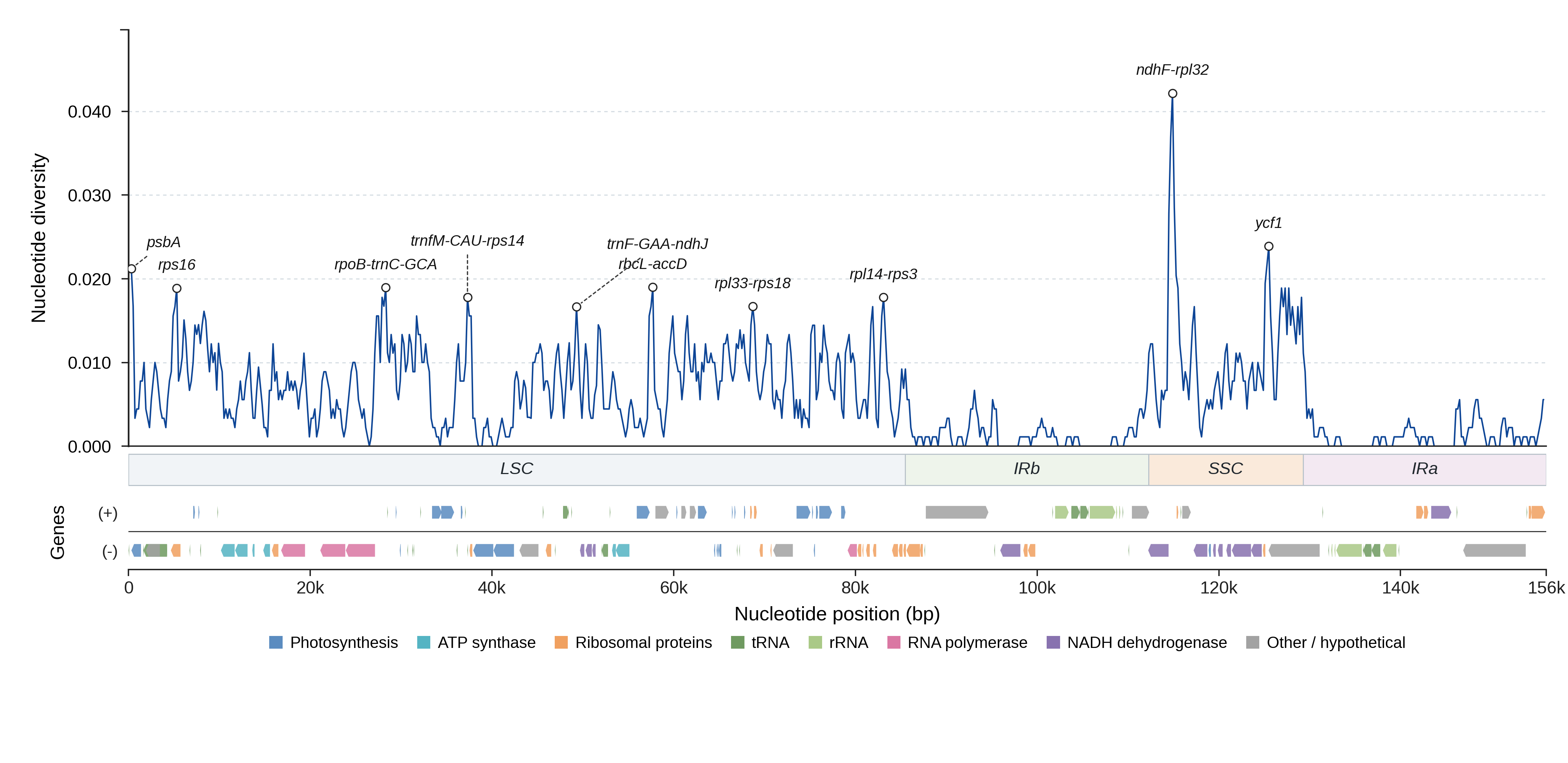Click the rpoB-trnC-GCA peak marker circle

[x=386, y=287]
